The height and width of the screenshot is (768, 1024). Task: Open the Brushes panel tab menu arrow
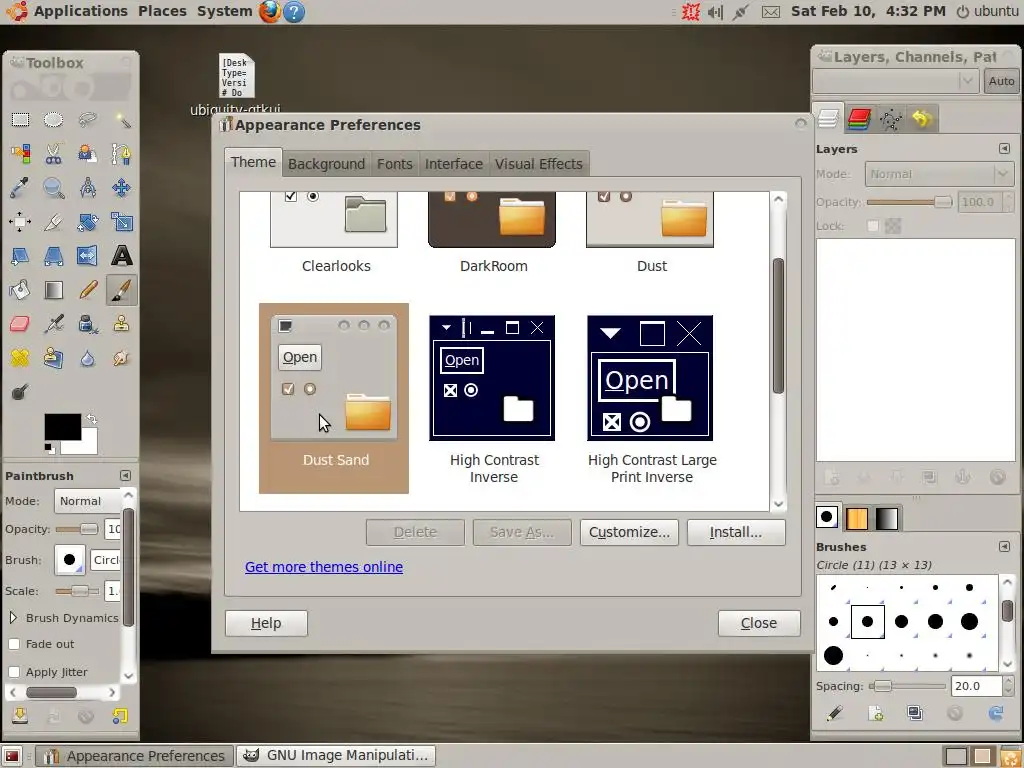click(1004, 547)
